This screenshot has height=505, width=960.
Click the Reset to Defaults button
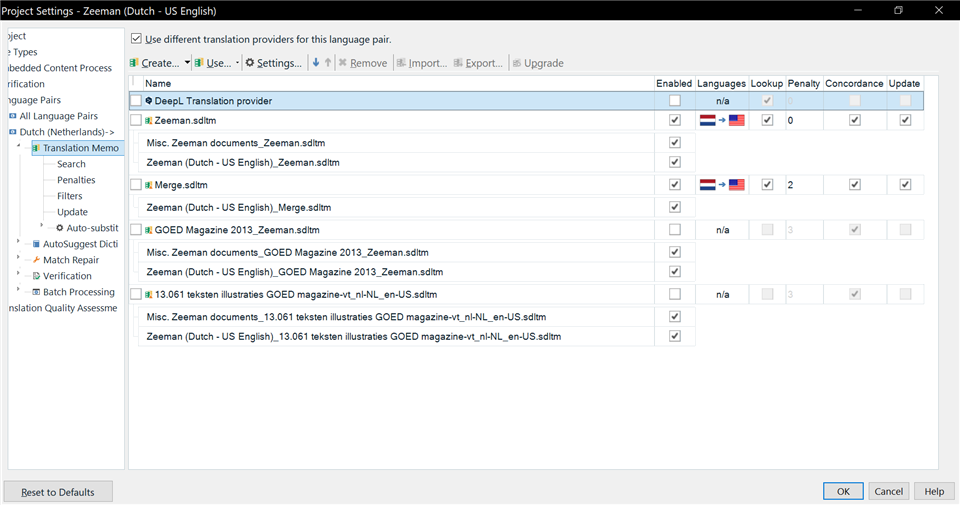click(58, 492)
